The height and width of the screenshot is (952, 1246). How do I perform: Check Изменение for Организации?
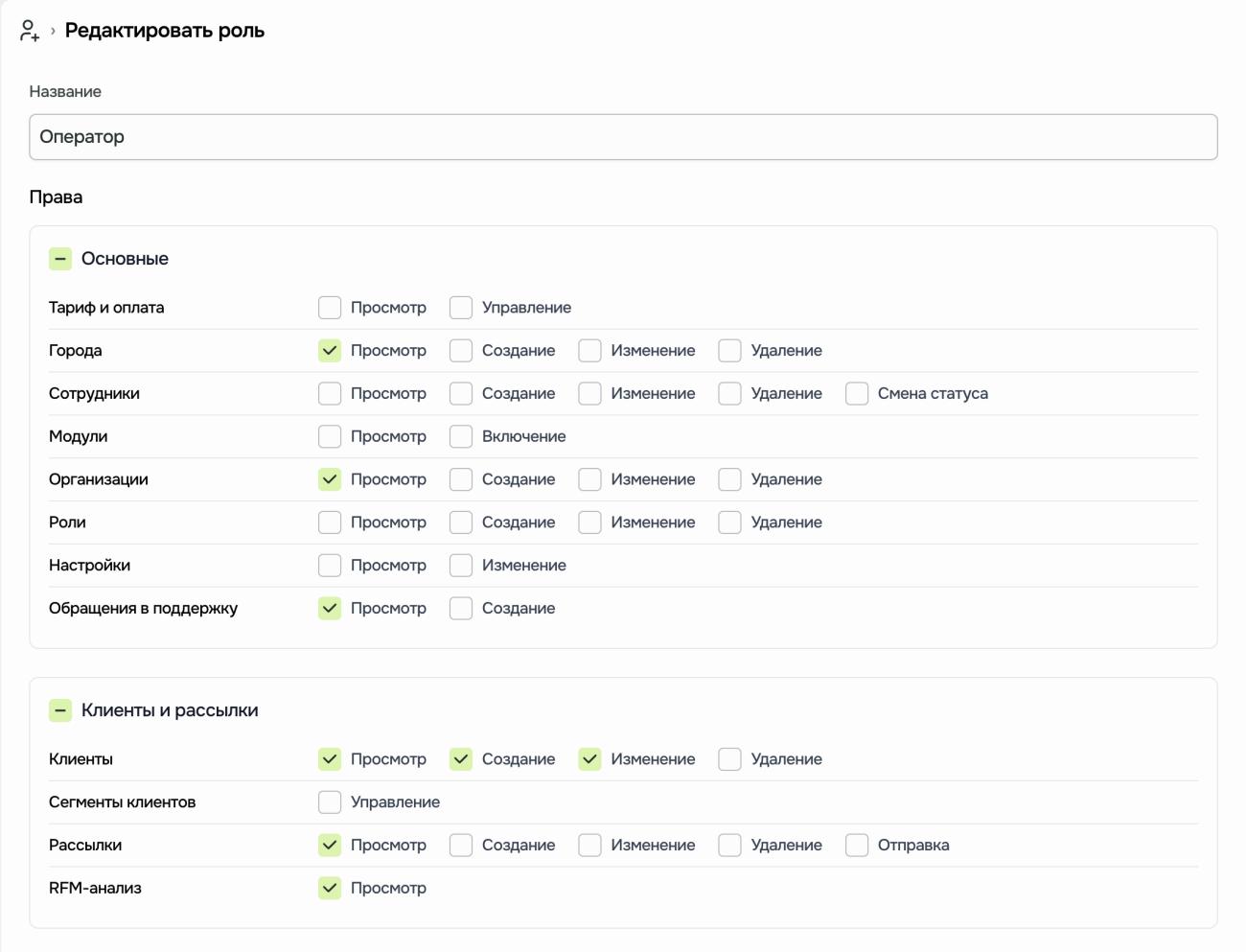pos(589,479)
